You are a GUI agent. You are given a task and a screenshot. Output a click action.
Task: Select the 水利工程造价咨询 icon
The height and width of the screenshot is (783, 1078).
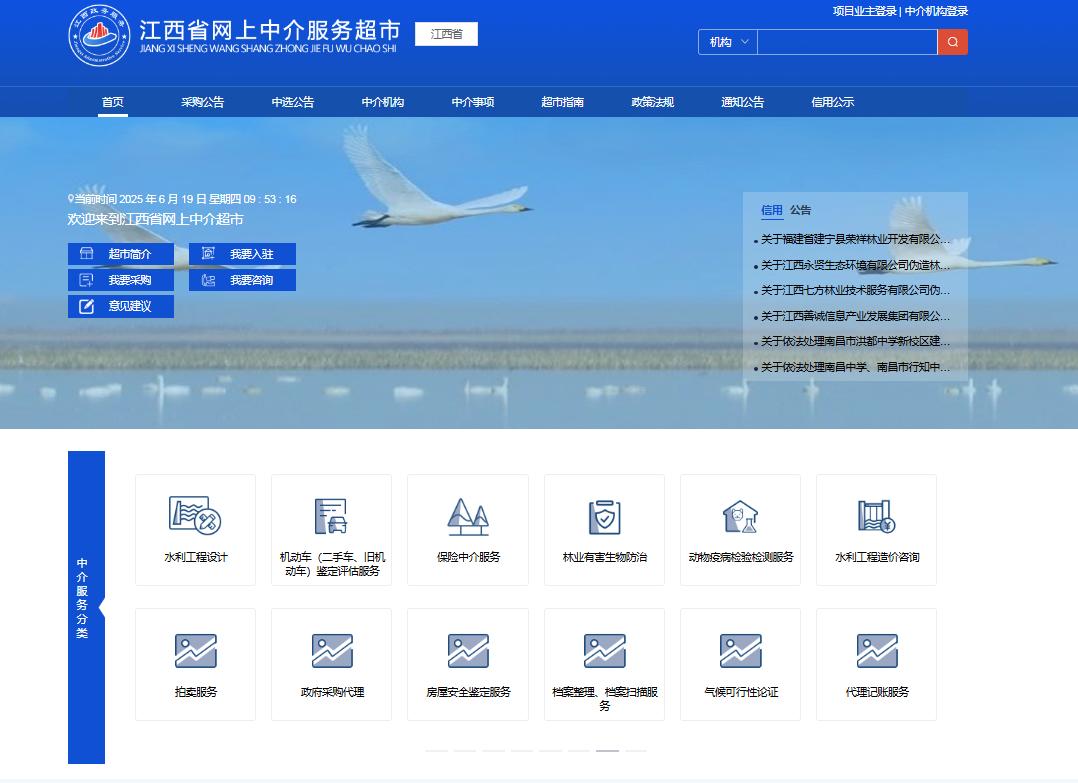click(876, 516)
